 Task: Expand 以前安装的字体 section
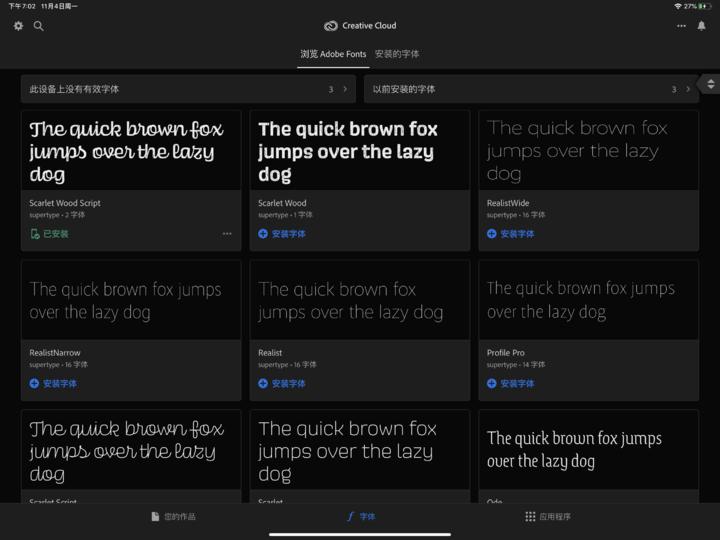click(688, 89)
